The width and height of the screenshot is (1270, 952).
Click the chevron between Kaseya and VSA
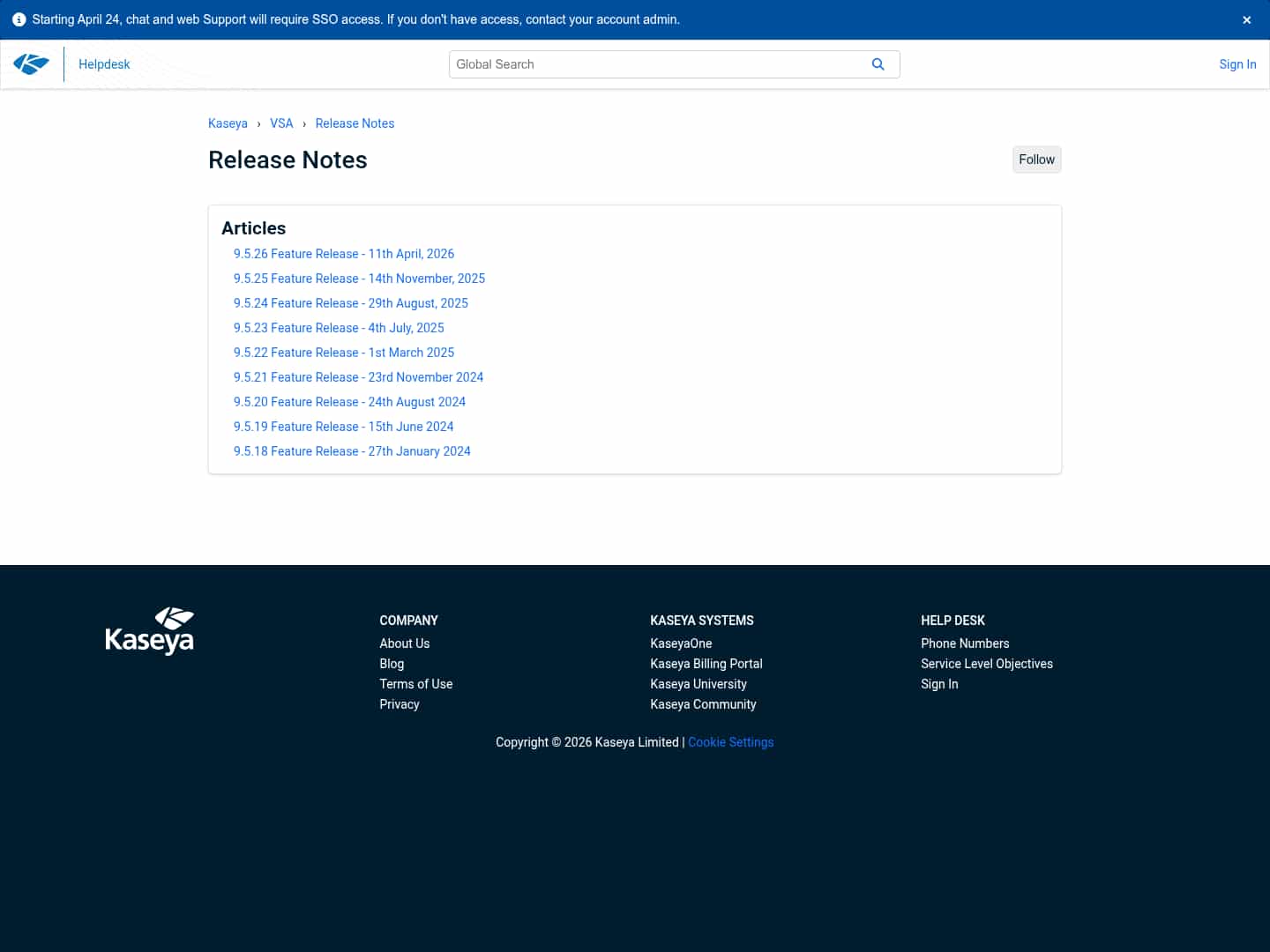click(x=258, y=123)
